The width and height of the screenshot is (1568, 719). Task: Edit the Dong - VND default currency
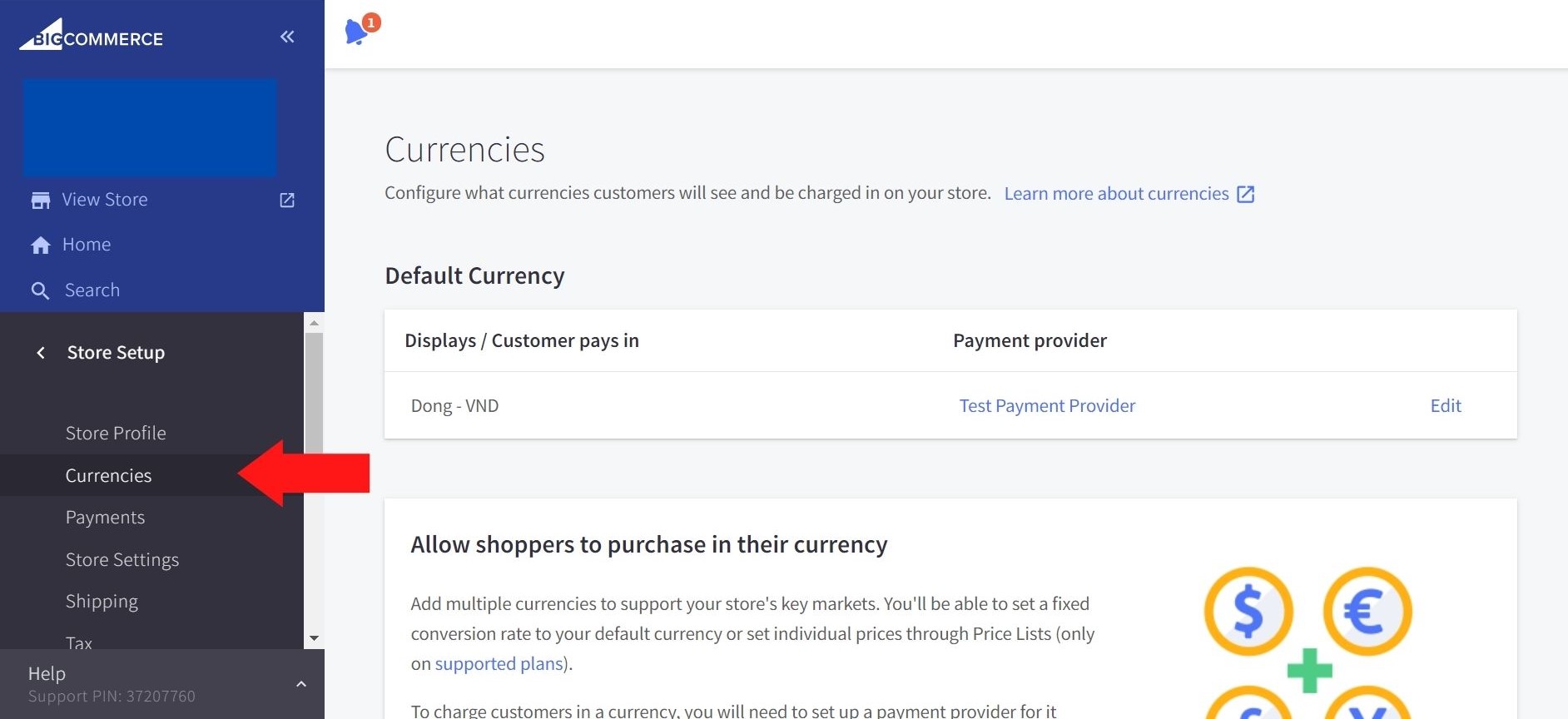[x=1446, y=406]
